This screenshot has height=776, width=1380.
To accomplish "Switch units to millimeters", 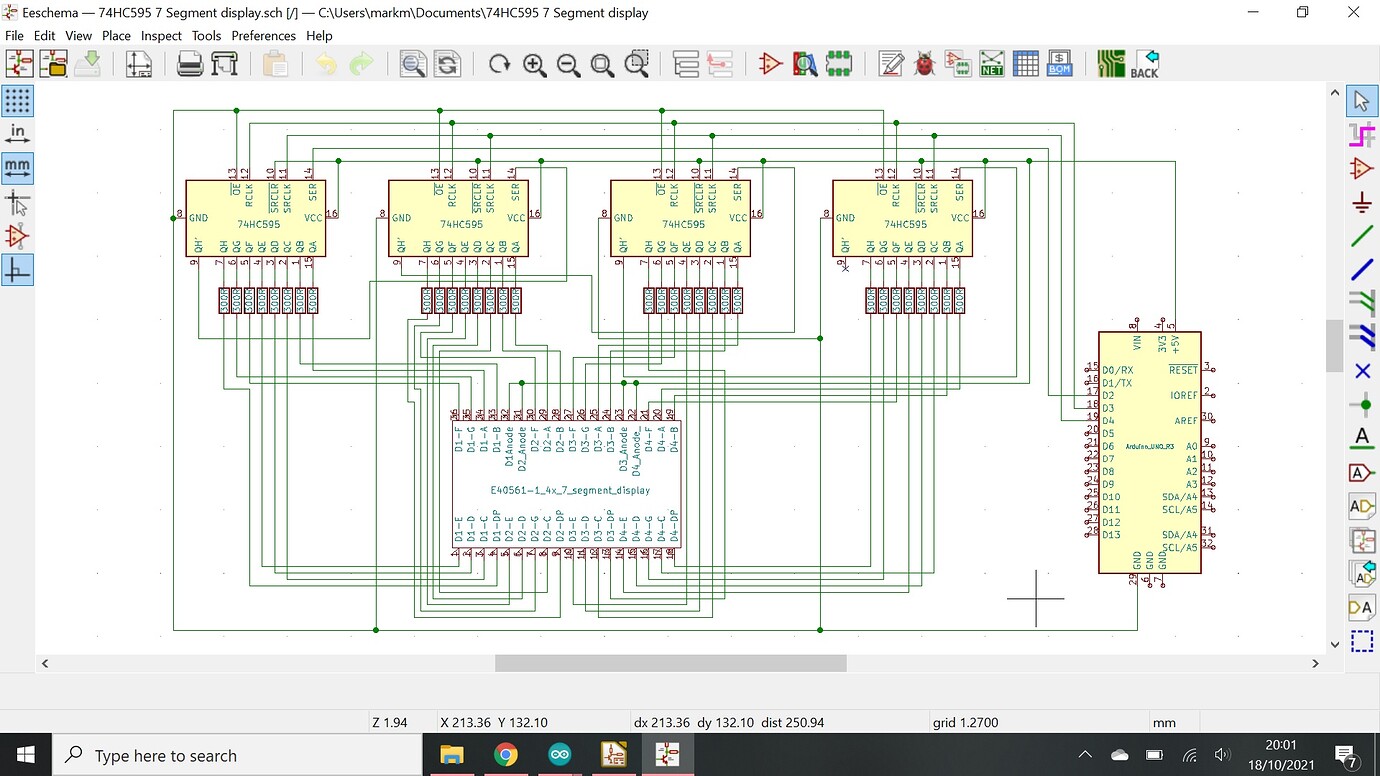I will click(18, 168).
